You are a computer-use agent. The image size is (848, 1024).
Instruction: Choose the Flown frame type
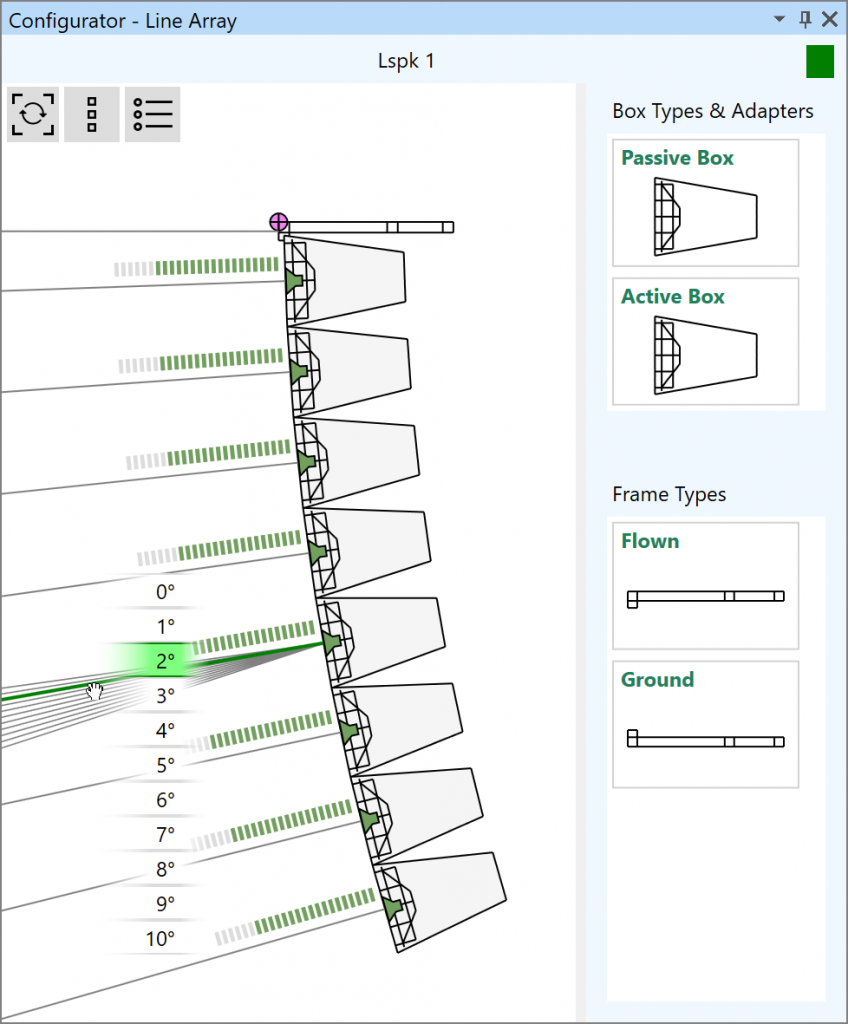tap(706, 585)
